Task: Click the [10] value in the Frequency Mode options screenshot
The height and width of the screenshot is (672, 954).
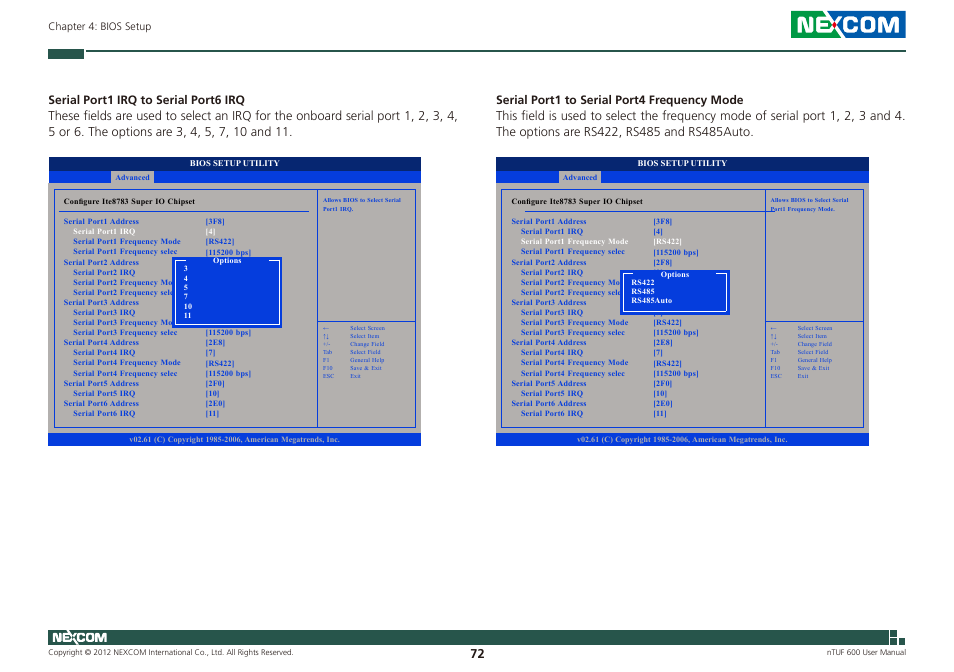Action: click(660, 393)
